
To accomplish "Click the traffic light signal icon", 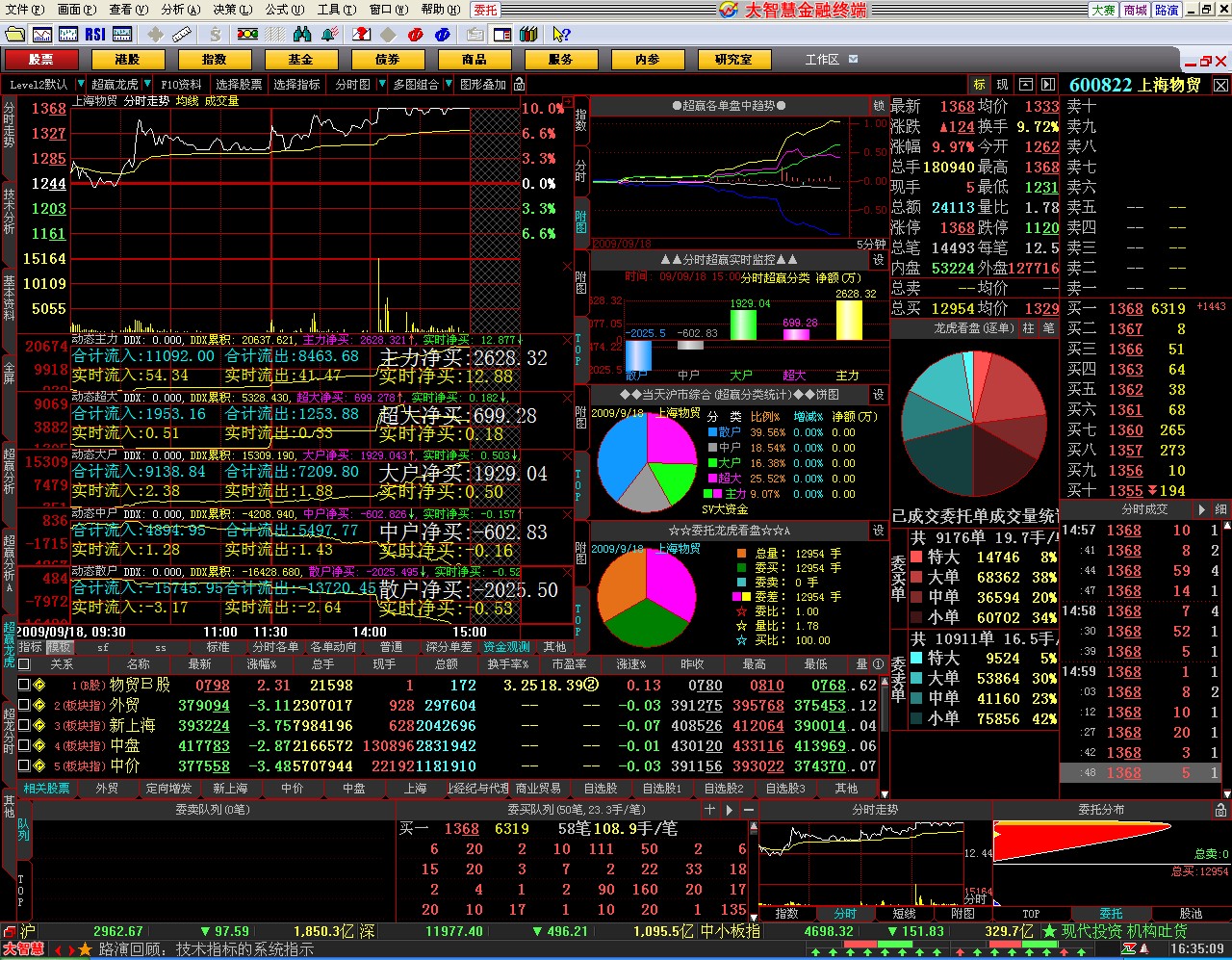I will coord(247,35).
